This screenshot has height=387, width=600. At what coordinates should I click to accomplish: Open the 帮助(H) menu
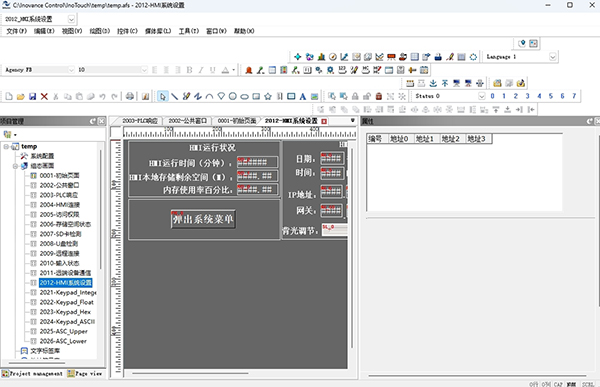point(244,31)
